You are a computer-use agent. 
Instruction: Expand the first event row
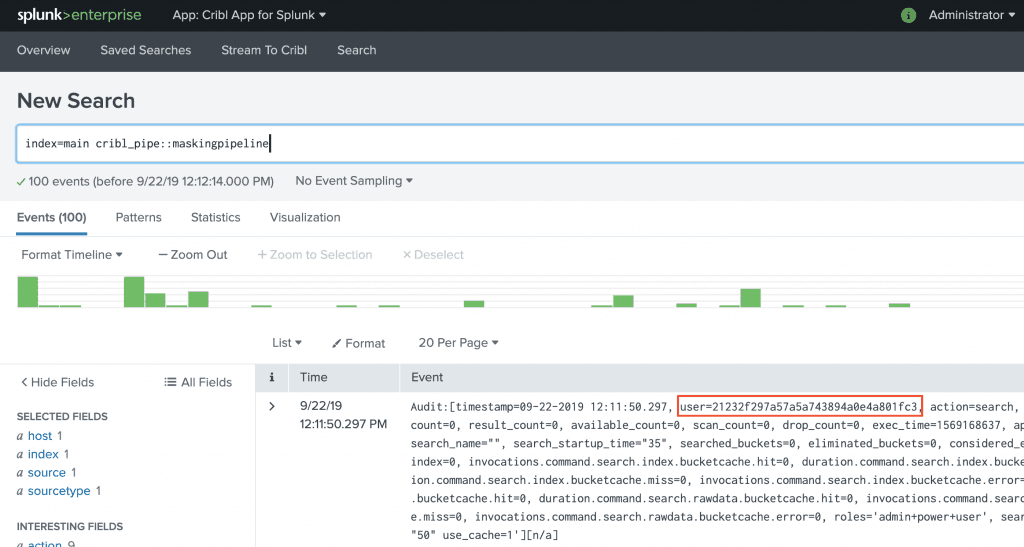(x=271, y=406)
